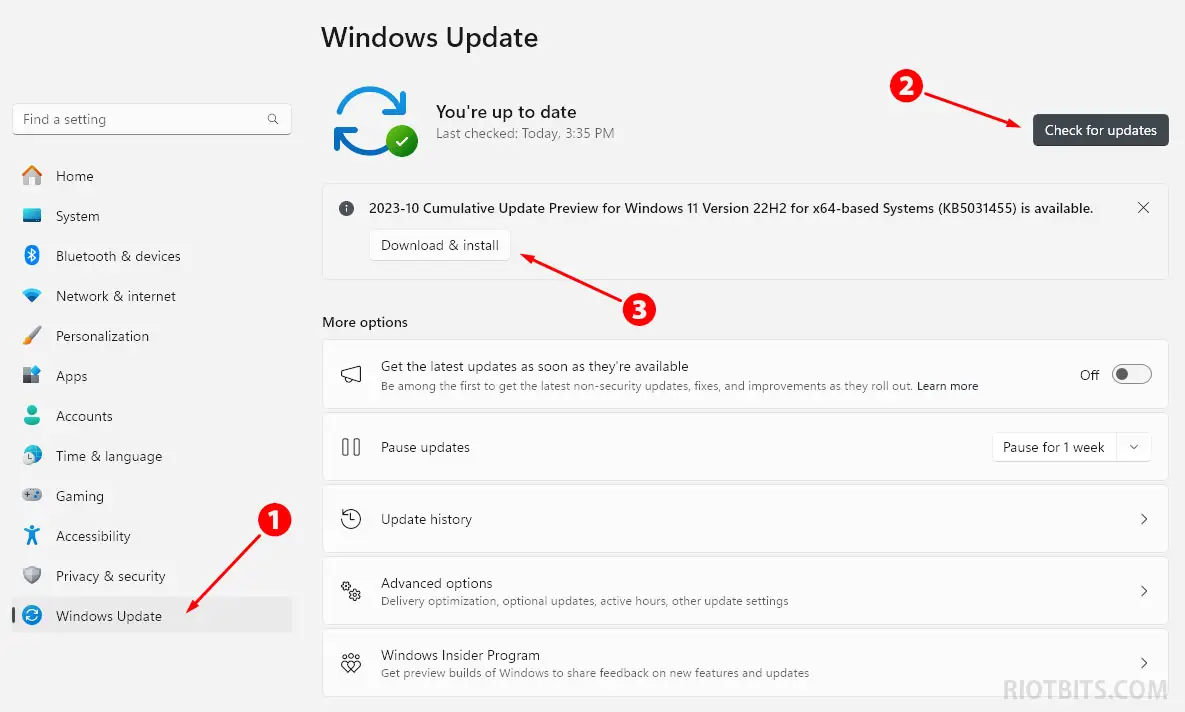Click the Update history clock icon

point(351,519)
